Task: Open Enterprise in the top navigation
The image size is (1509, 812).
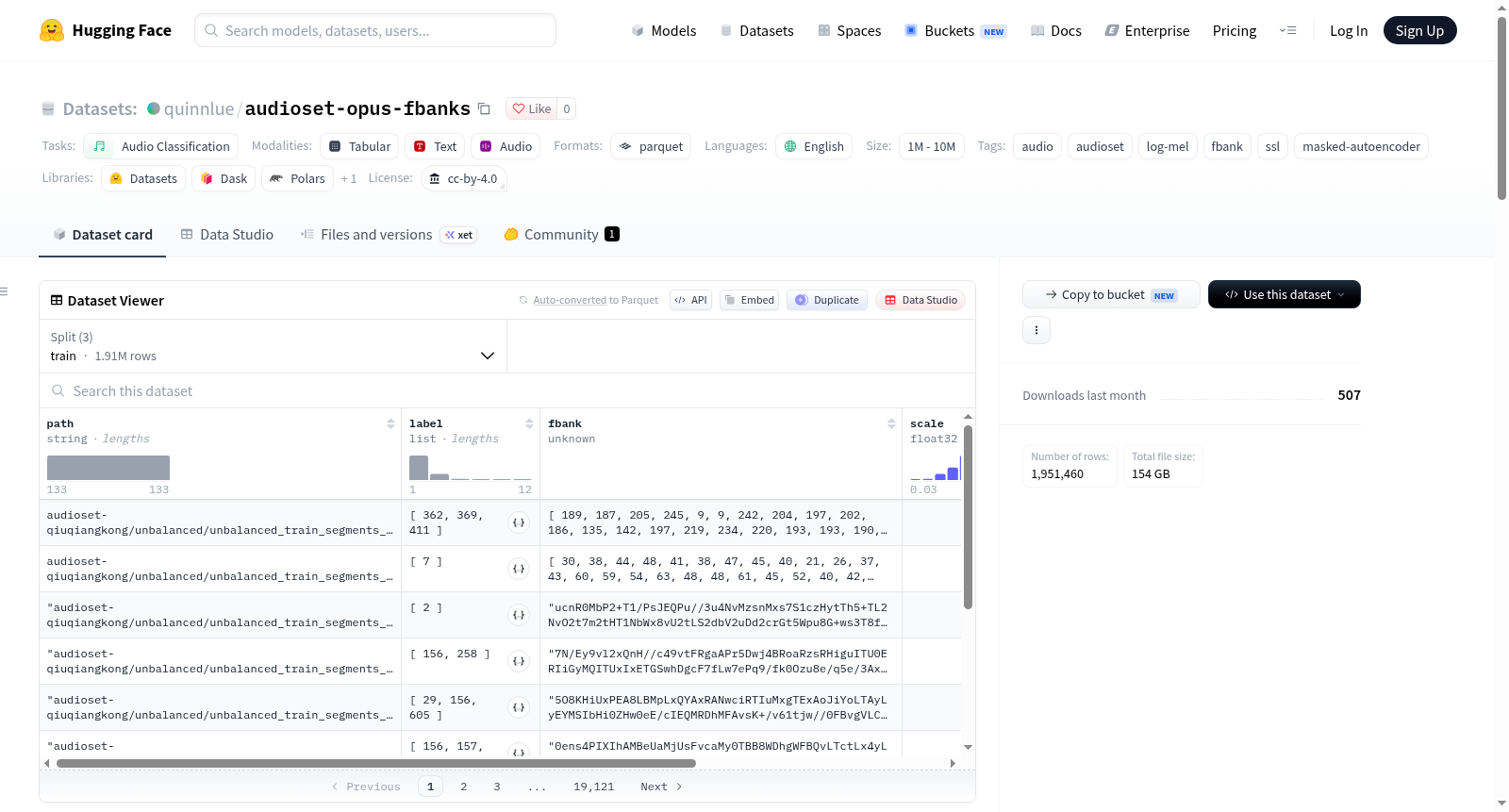Action: coord(1147,30)
